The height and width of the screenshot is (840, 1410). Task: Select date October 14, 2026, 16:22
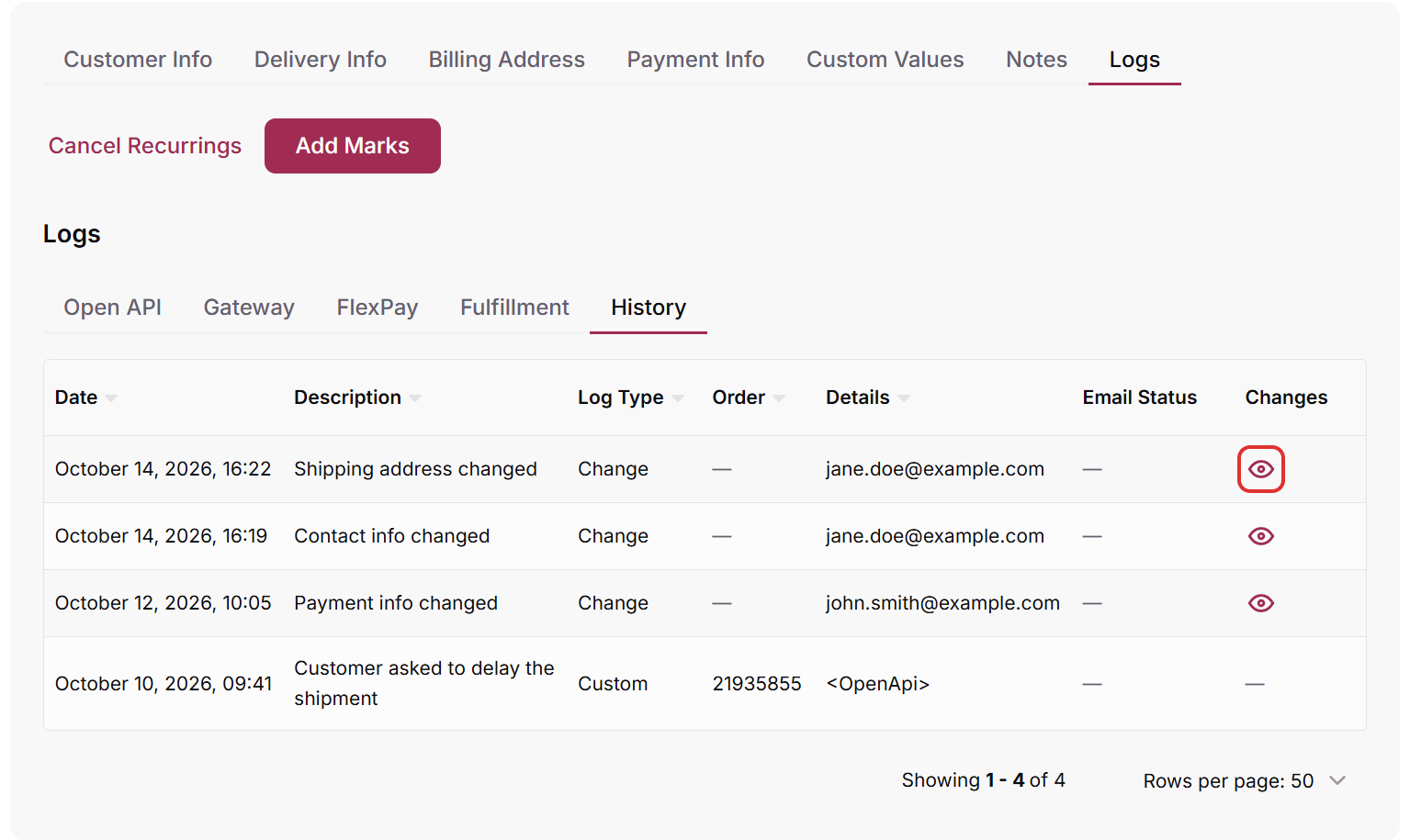(x=163, y=469)
